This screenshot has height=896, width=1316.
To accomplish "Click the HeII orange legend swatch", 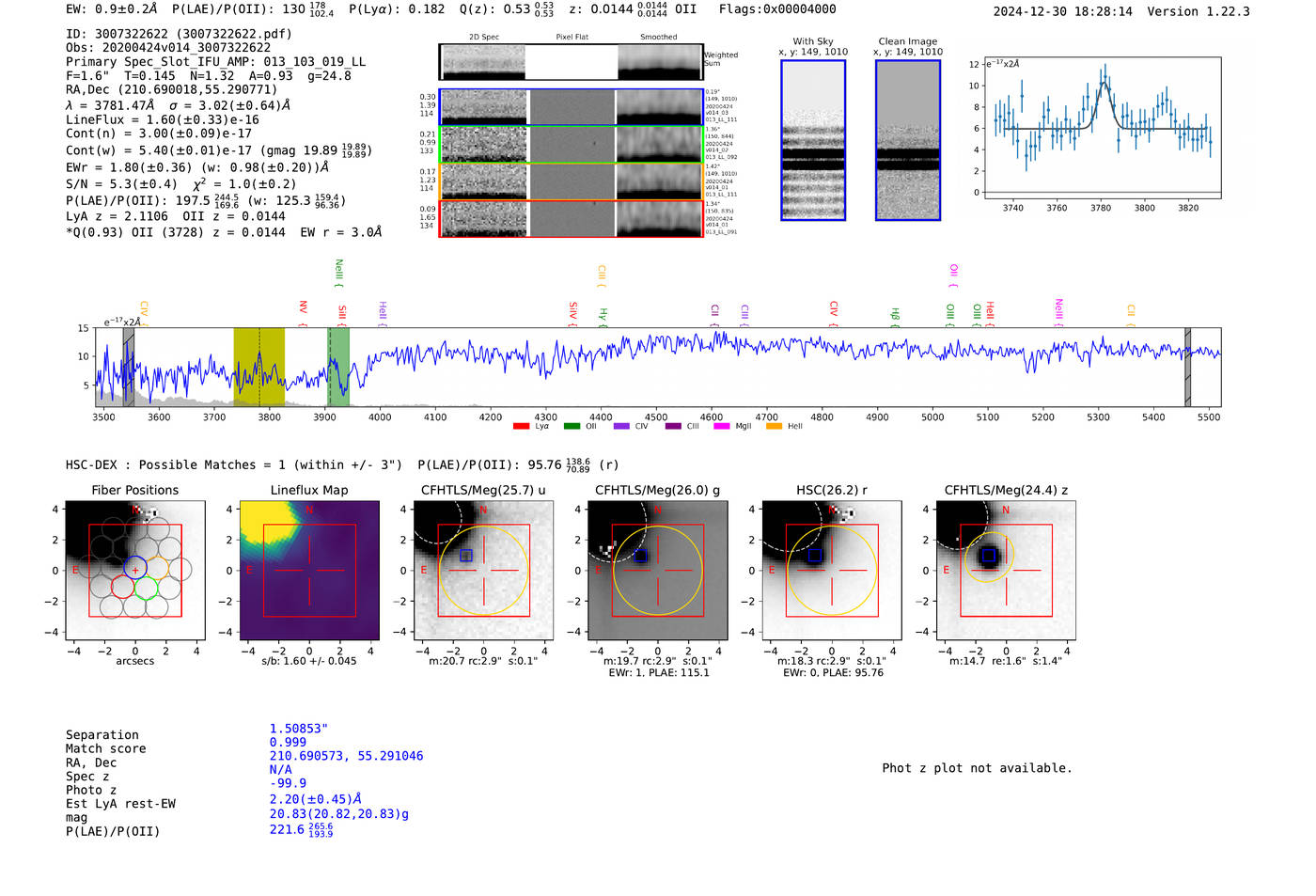I will [x=775, y=427].
